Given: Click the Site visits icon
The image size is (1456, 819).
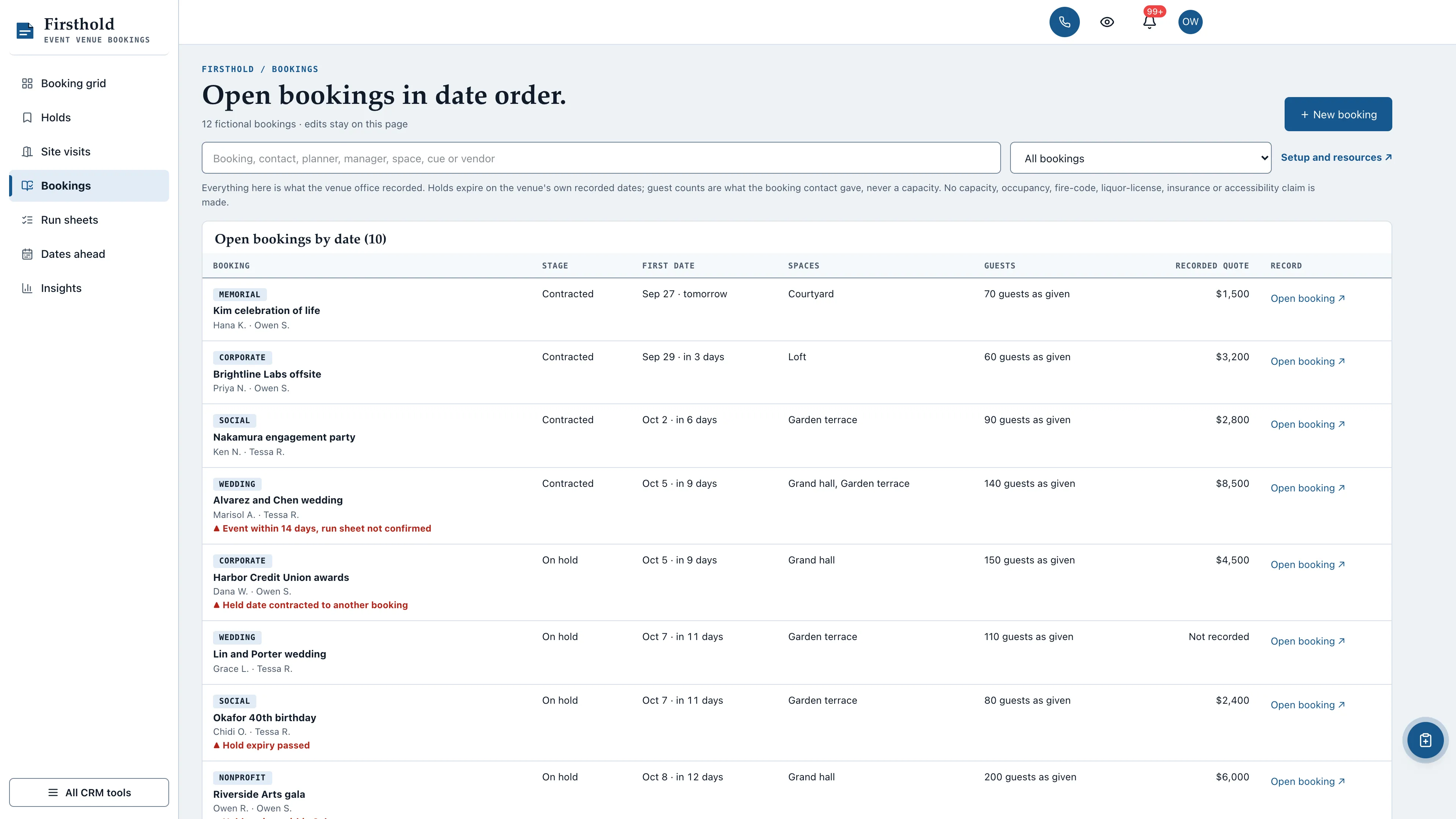Looking at the screenshot, I should (x=27, y=152).
